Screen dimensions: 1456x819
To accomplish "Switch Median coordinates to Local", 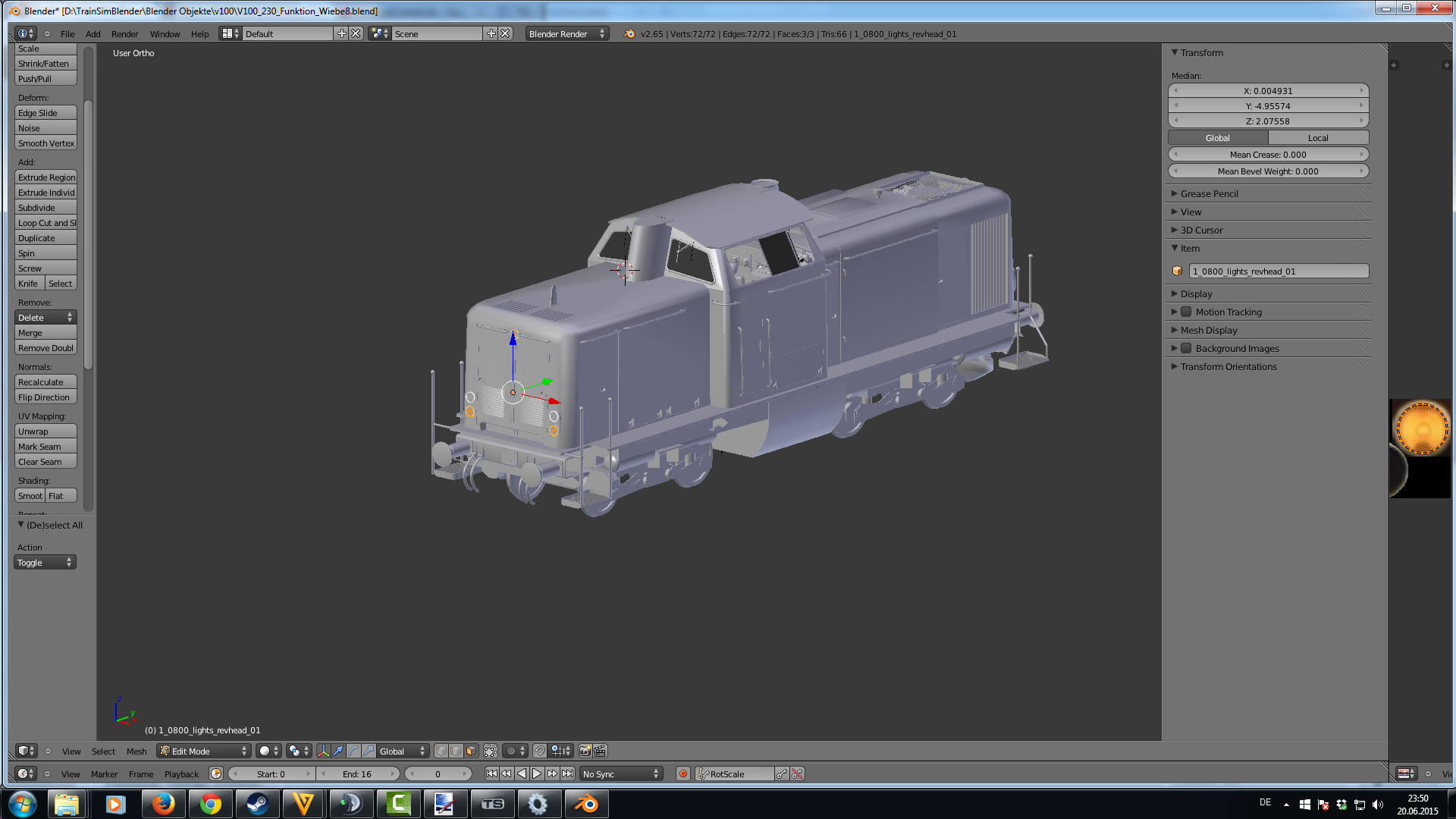I will point(1318,137).
